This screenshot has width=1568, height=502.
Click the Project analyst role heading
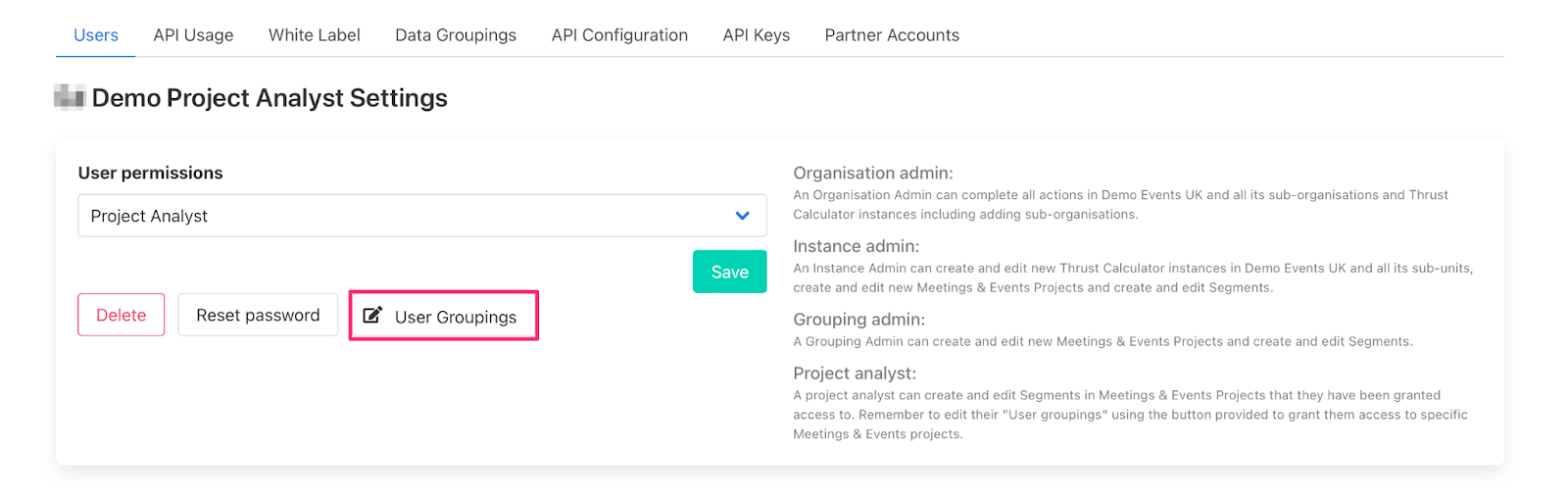(x=855, y=374)
